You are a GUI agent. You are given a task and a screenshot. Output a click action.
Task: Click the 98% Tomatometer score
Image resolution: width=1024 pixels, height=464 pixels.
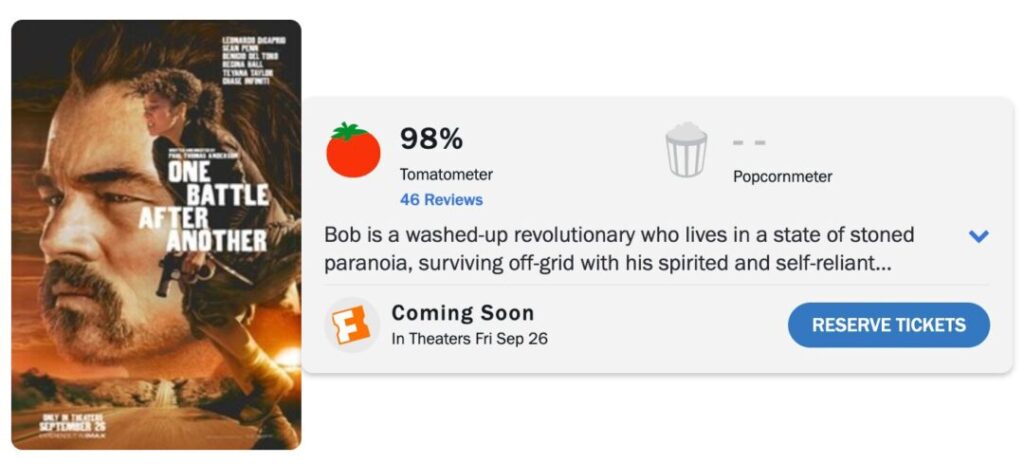(431, 139)
